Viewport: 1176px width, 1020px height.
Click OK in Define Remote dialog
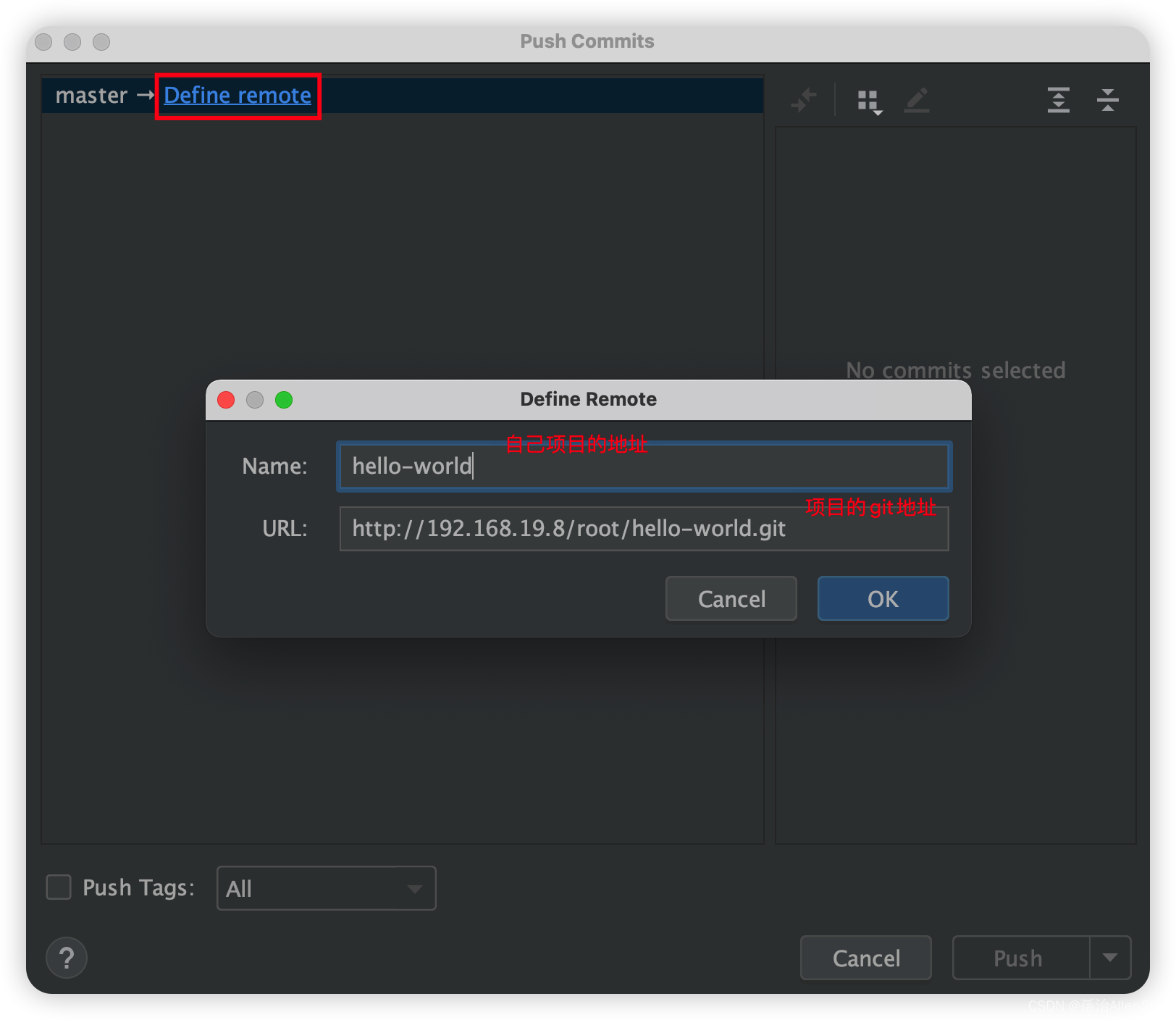point(883,598)
